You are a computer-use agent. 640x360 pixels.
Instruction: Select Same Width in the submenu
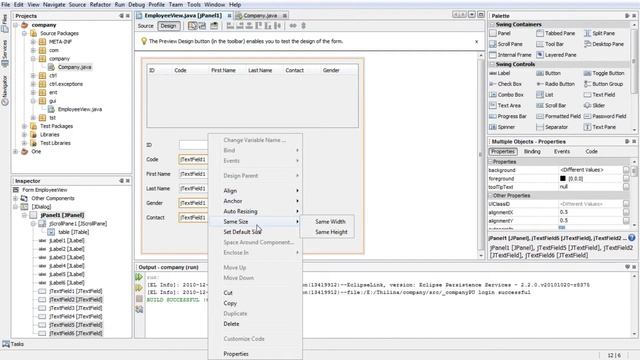(x=330, y=222)
